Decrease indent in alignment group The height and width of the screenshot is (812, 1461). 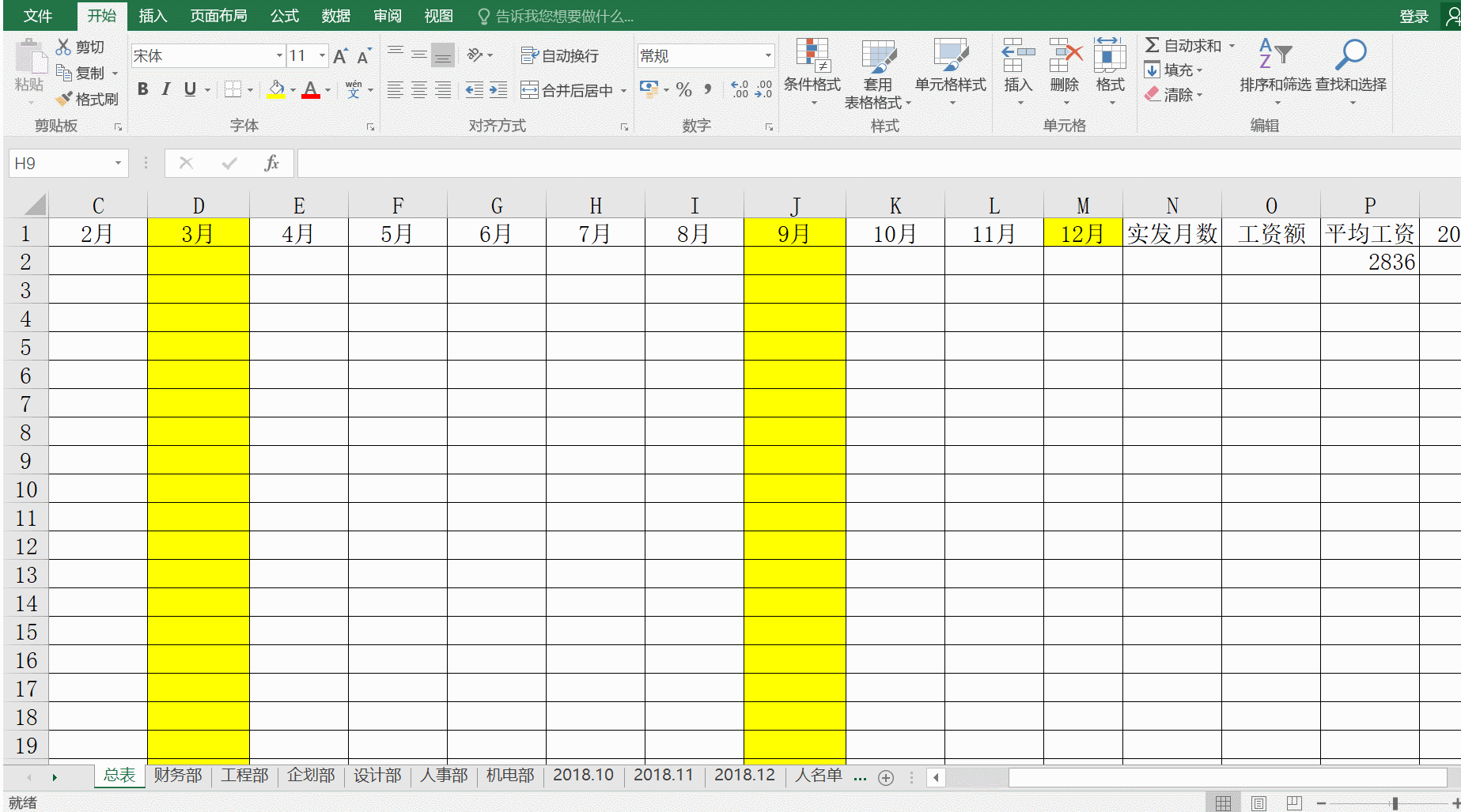click(x=475, y=89)
